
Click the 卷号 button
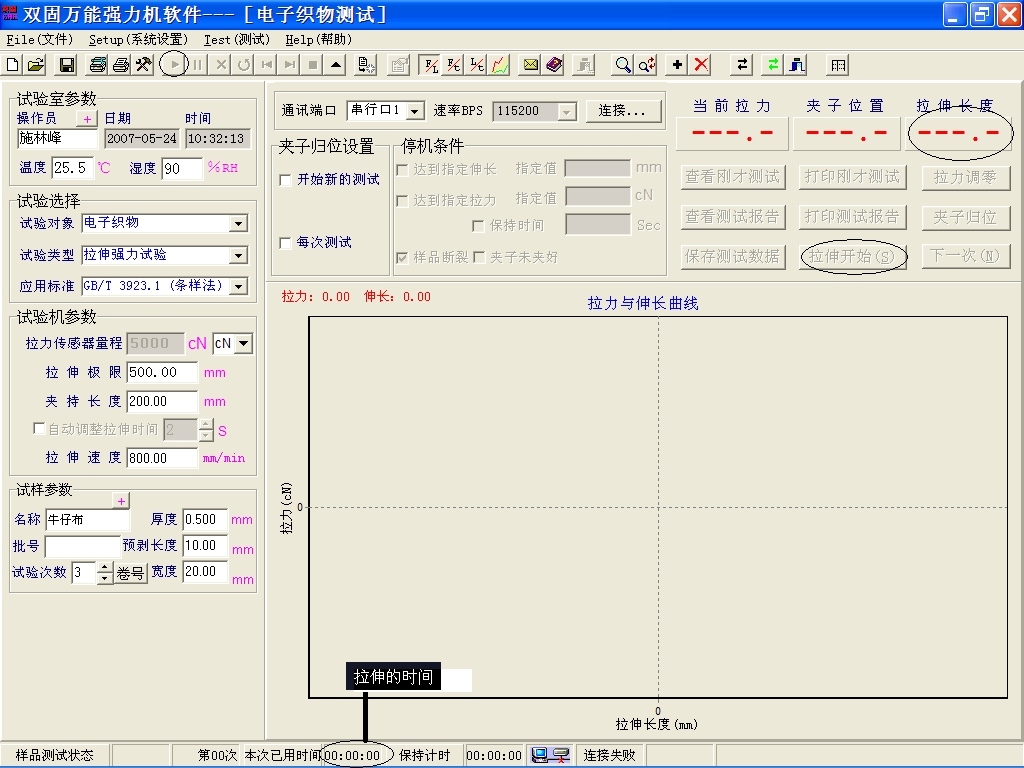(x=131, y=573)
